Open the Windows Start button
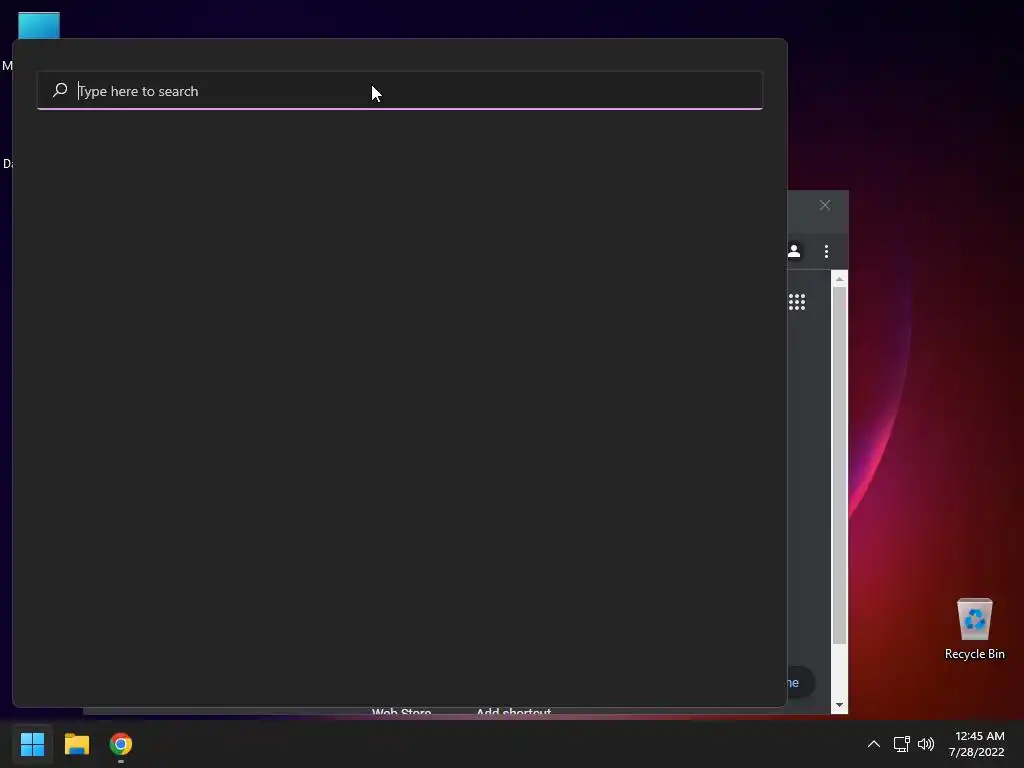 (x=33, y=744)
